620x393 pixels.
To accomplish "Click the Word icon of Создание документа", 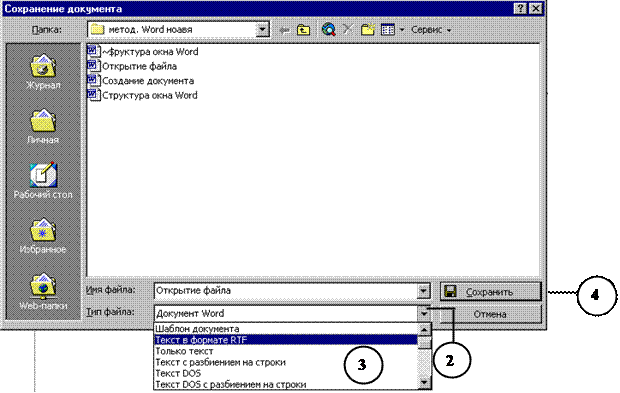I will 93,81.
